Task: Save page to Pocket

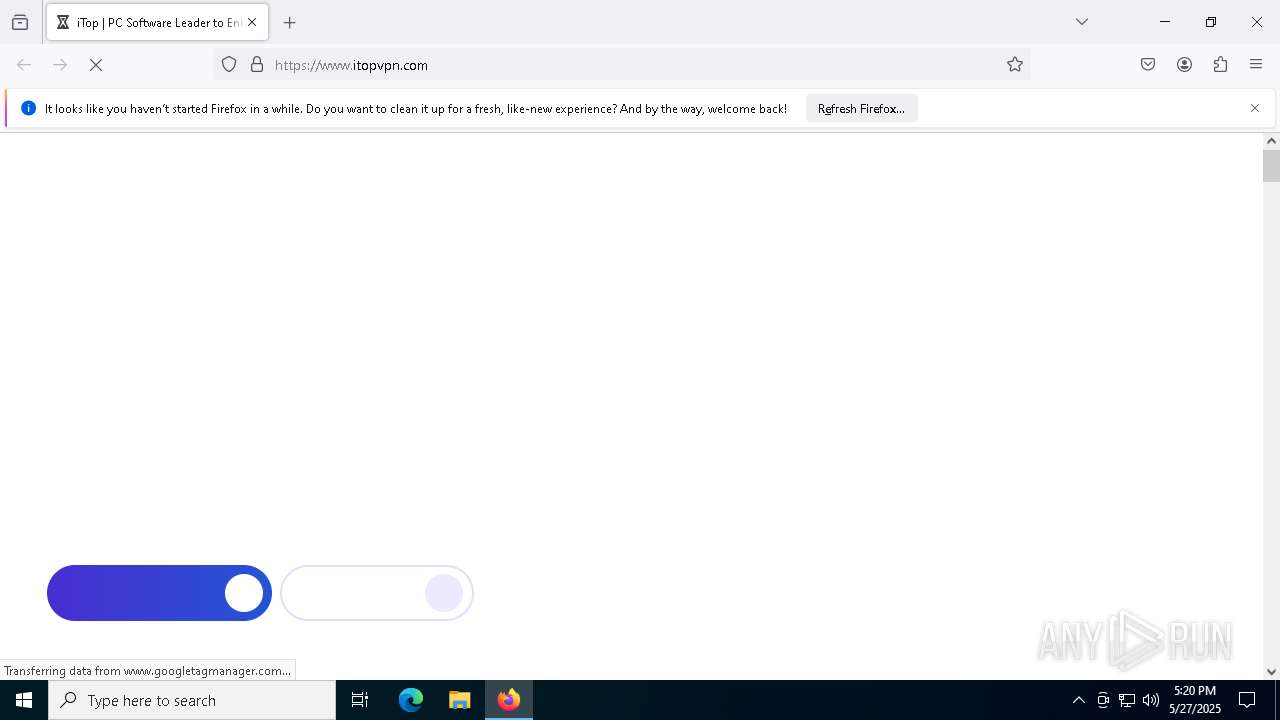Action: click(1148, 65)
